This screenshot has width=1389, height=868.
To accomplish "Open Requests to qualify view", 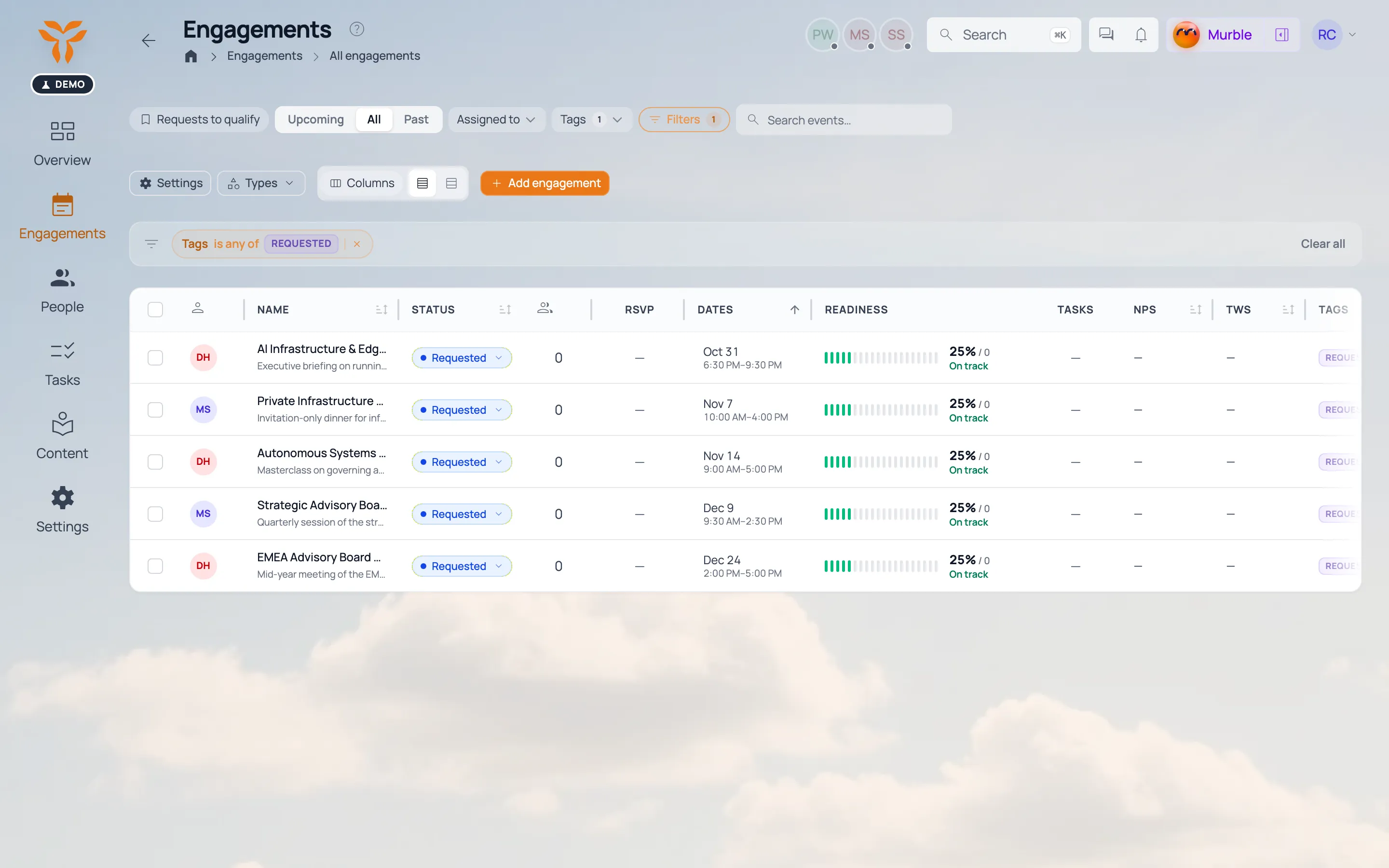I will [199, 120].
